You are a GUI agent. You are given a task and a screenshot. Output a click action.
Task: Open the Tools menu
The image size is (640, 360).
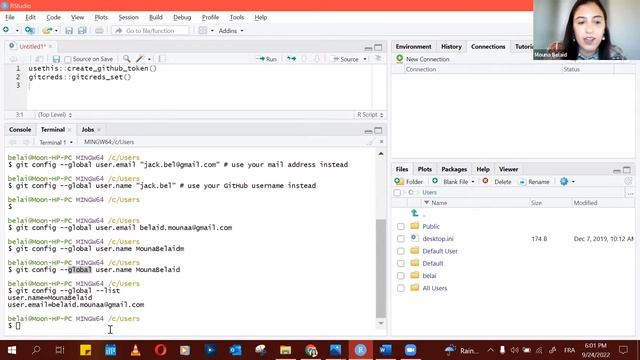[x=236, y=17]
